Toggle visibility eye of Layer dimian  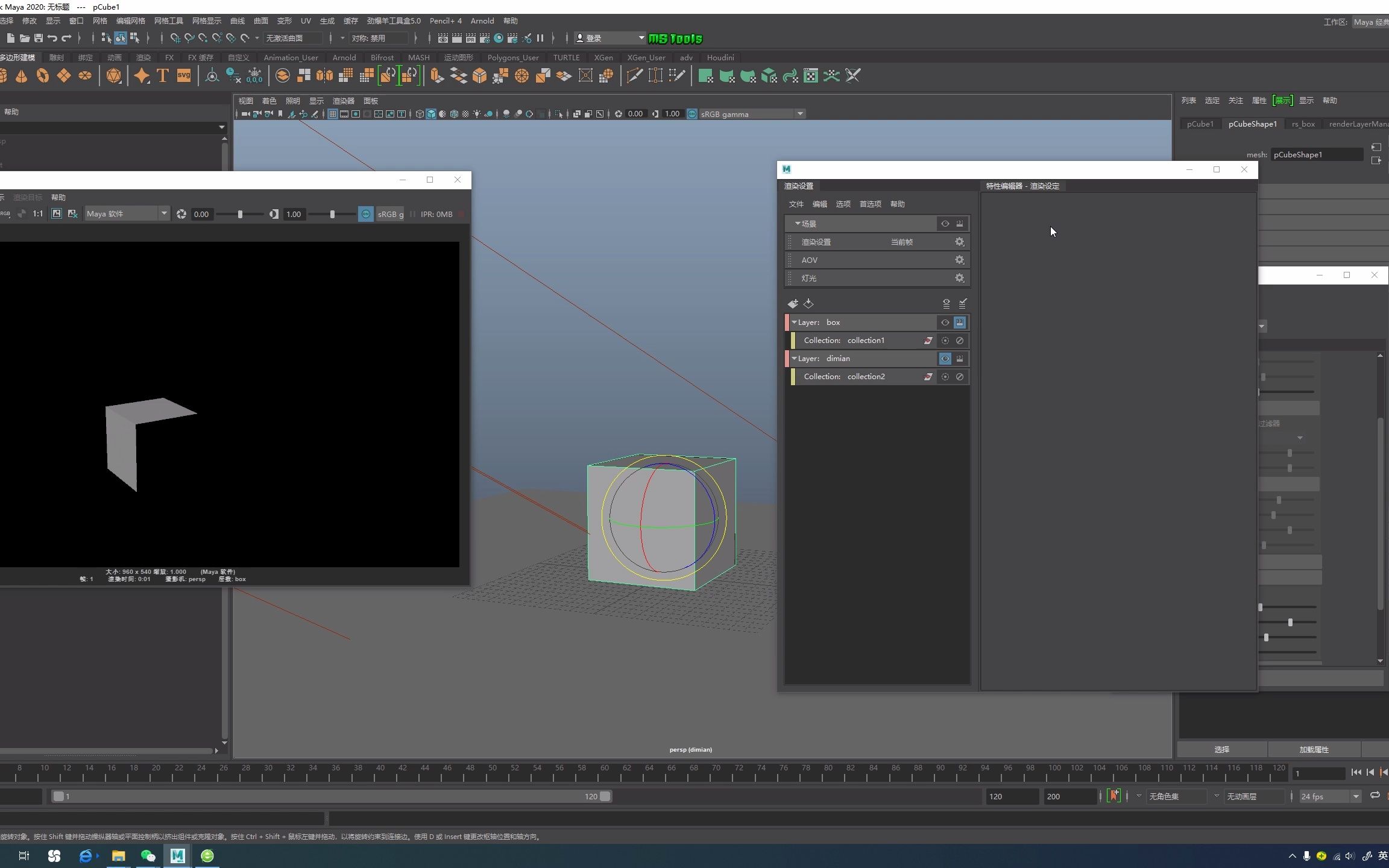point(945,359)
